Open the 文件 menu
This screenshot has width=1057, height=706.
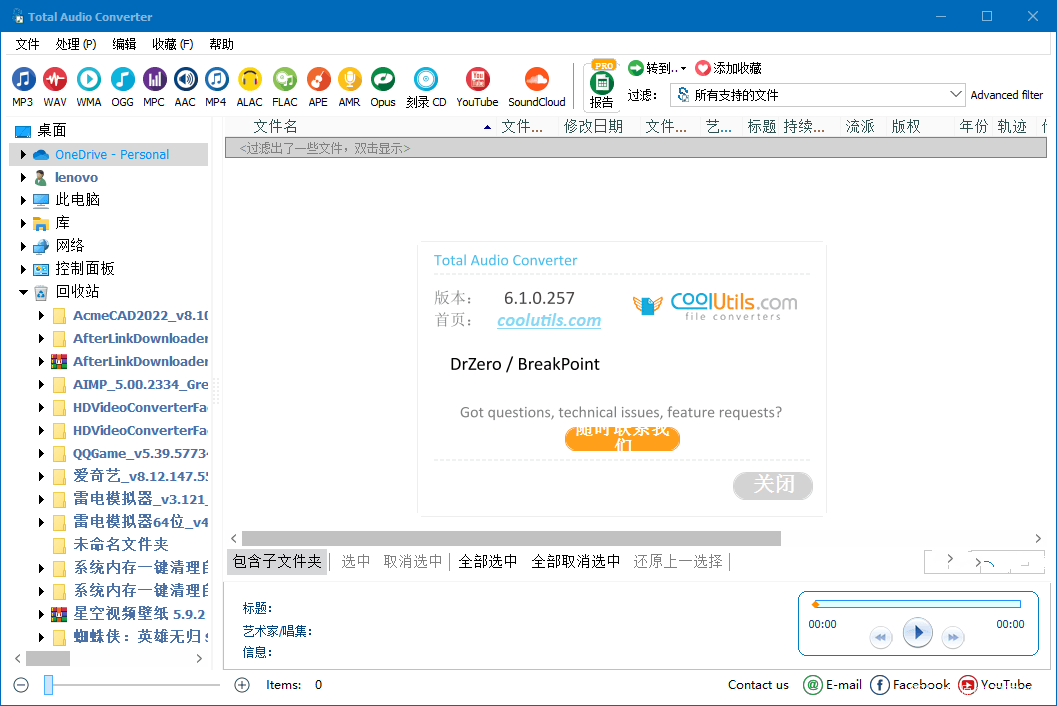click(27, 45)
